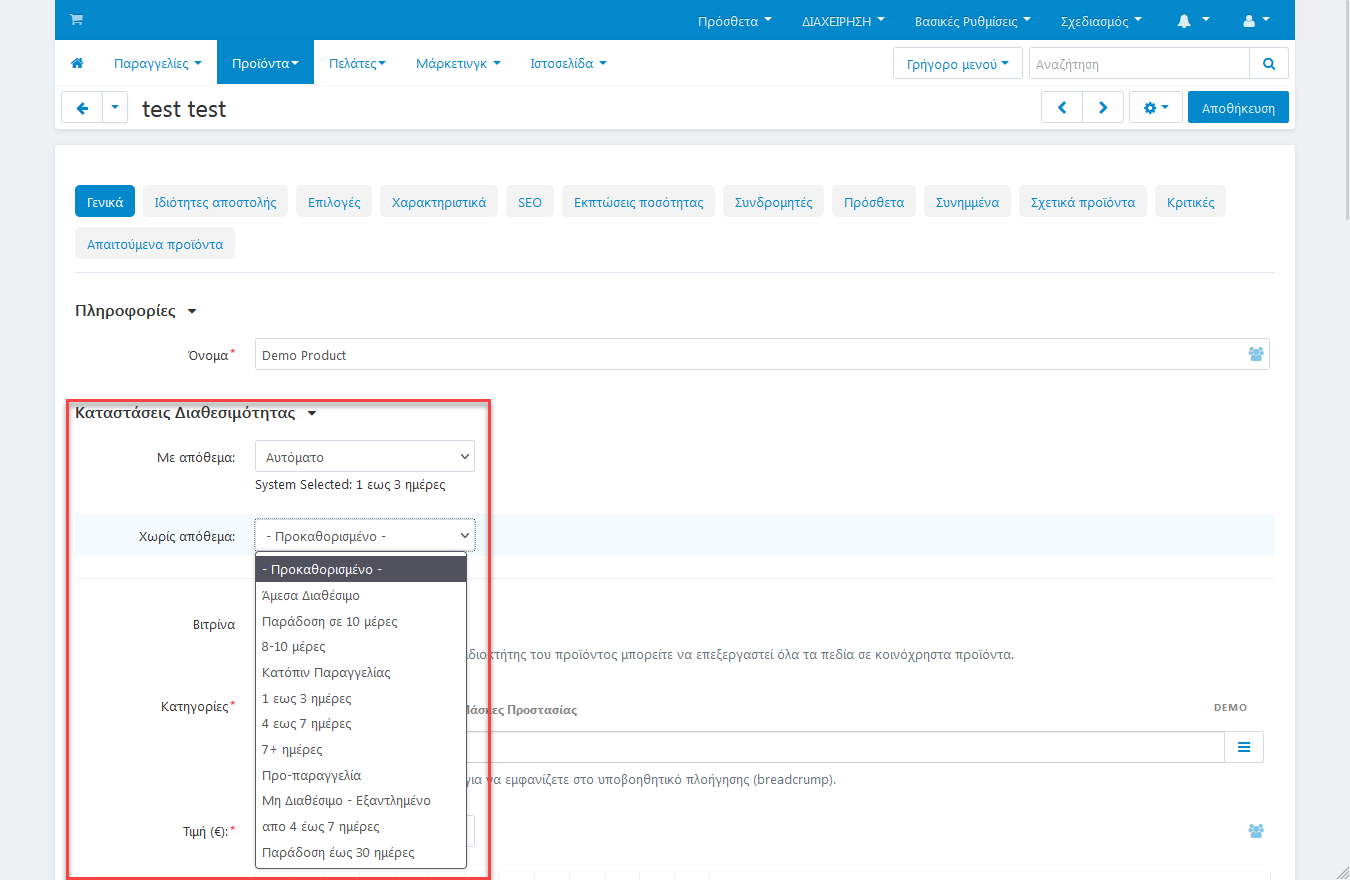
Task: Collapse the "Καταστάσεις Διαθεσιμότητας" section
Action: coord(195,413)
